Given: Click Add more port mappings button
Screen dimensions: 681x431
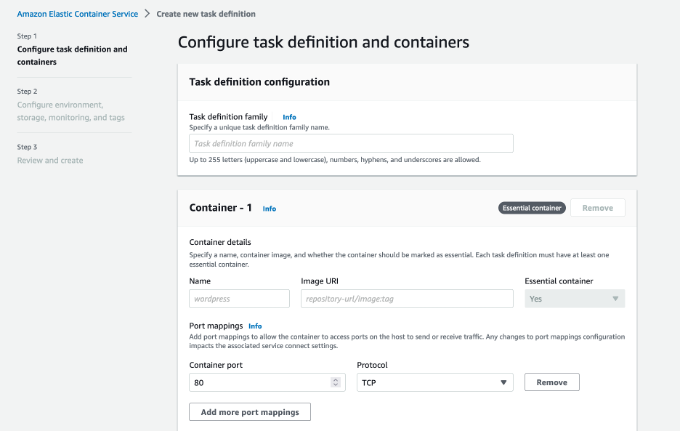Looking at the screenshot, I should (x=250, y=412).
